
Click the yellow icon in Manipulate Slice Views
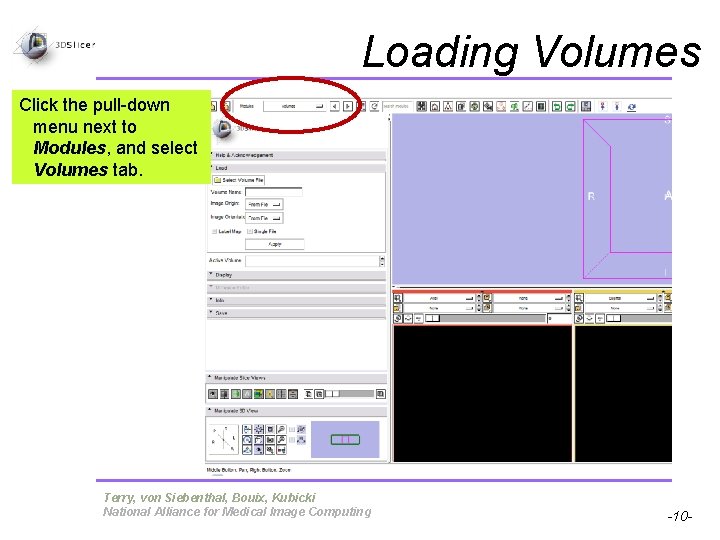270,394
